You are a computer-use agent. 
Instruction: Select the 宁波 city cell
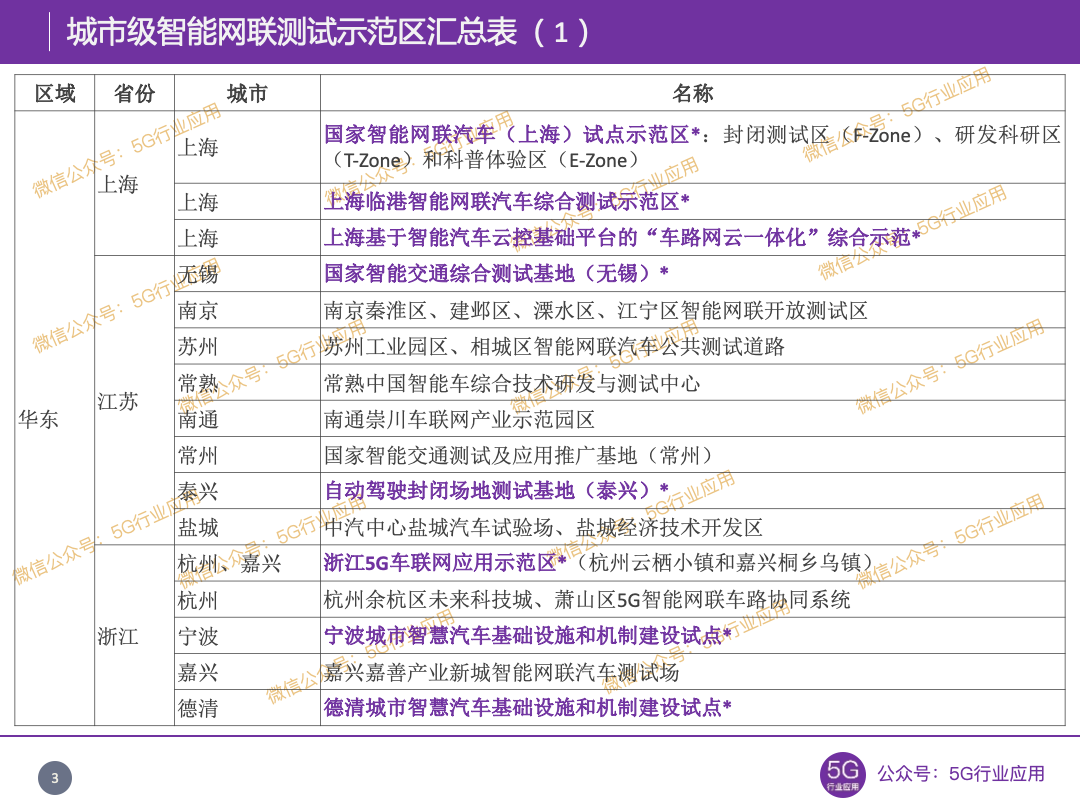coord(247,635)
